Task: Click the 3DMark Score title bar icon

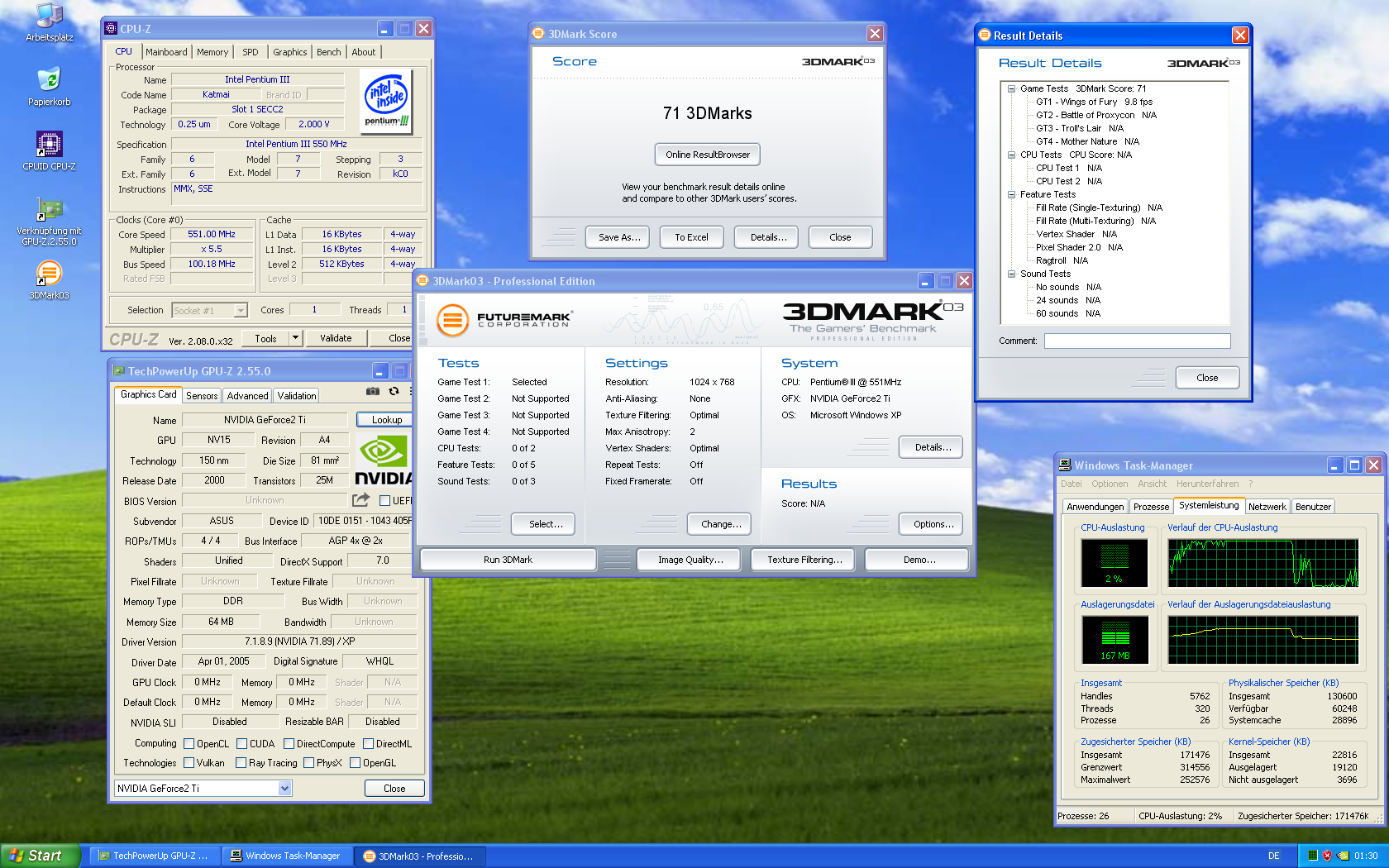Action: [539, 34]
